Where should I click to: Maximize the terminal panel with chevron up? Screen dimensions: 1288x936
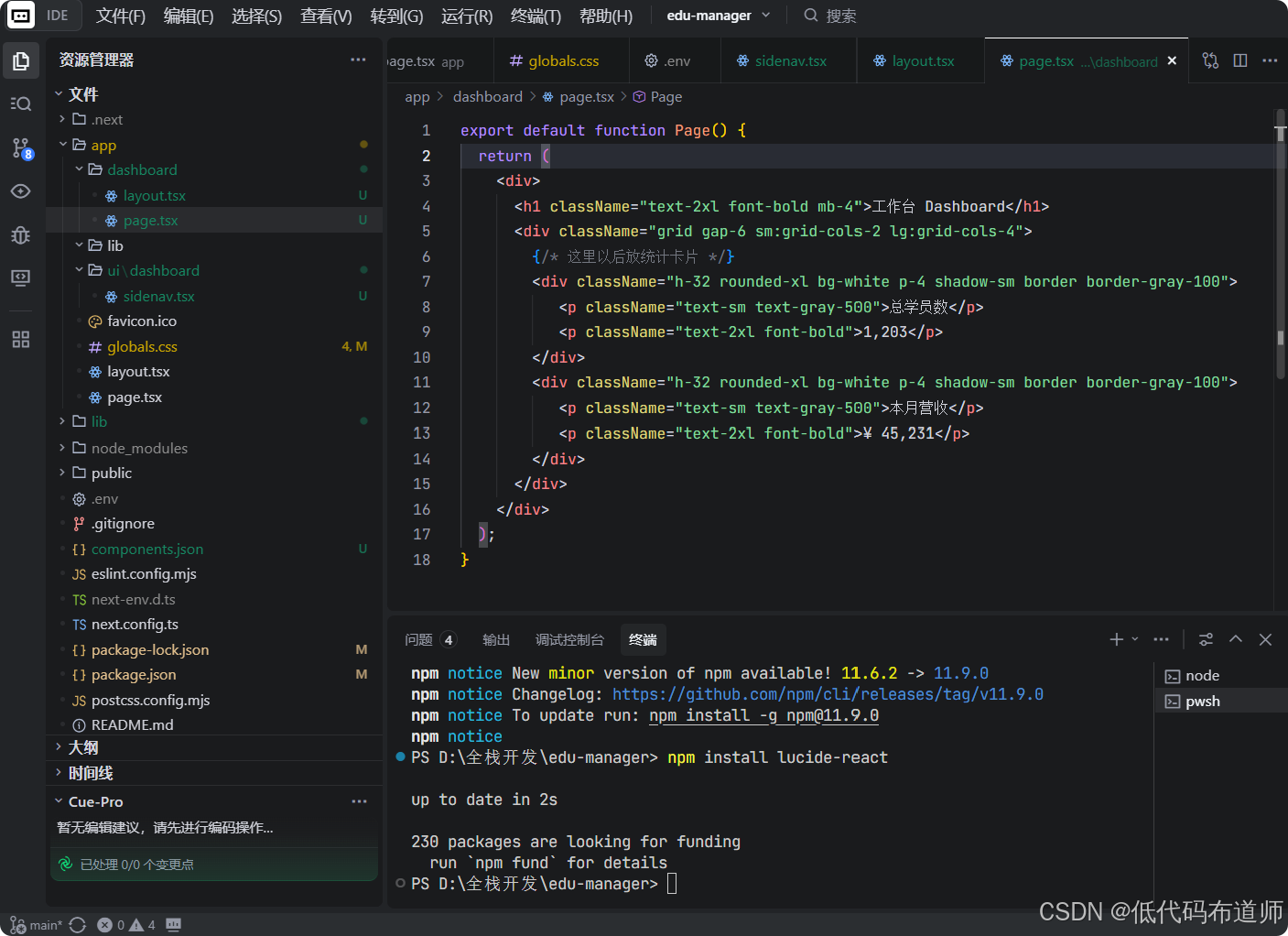pos(1236,639)
